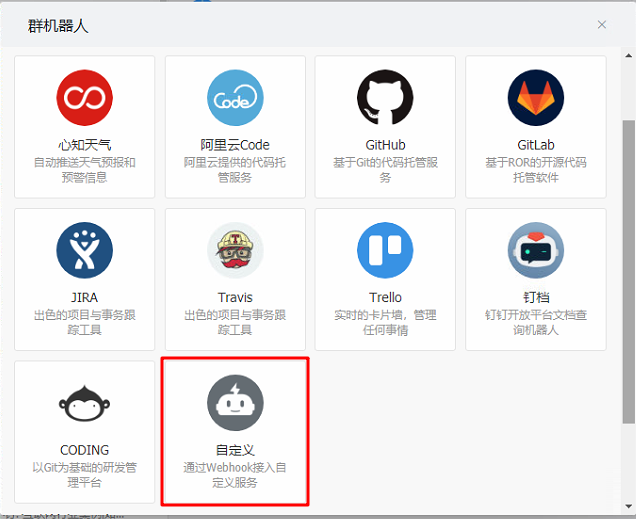Click description 钉钉开放平台文档查询机器人
Screen dimensions: 636x519
click(x=536, y=322)
